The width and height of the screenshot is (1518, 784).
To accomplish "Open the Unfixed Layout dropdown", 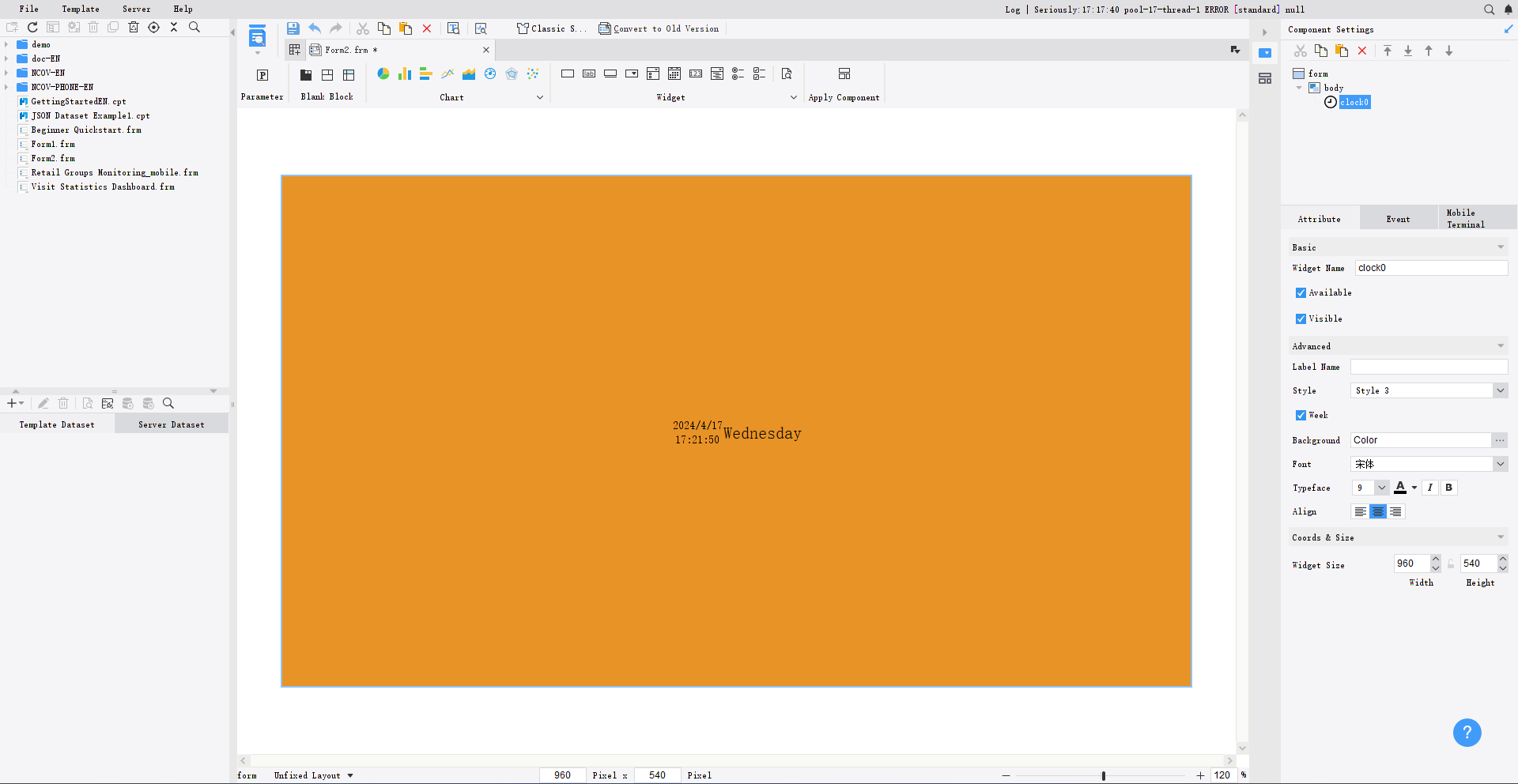I will click(314, 775).
